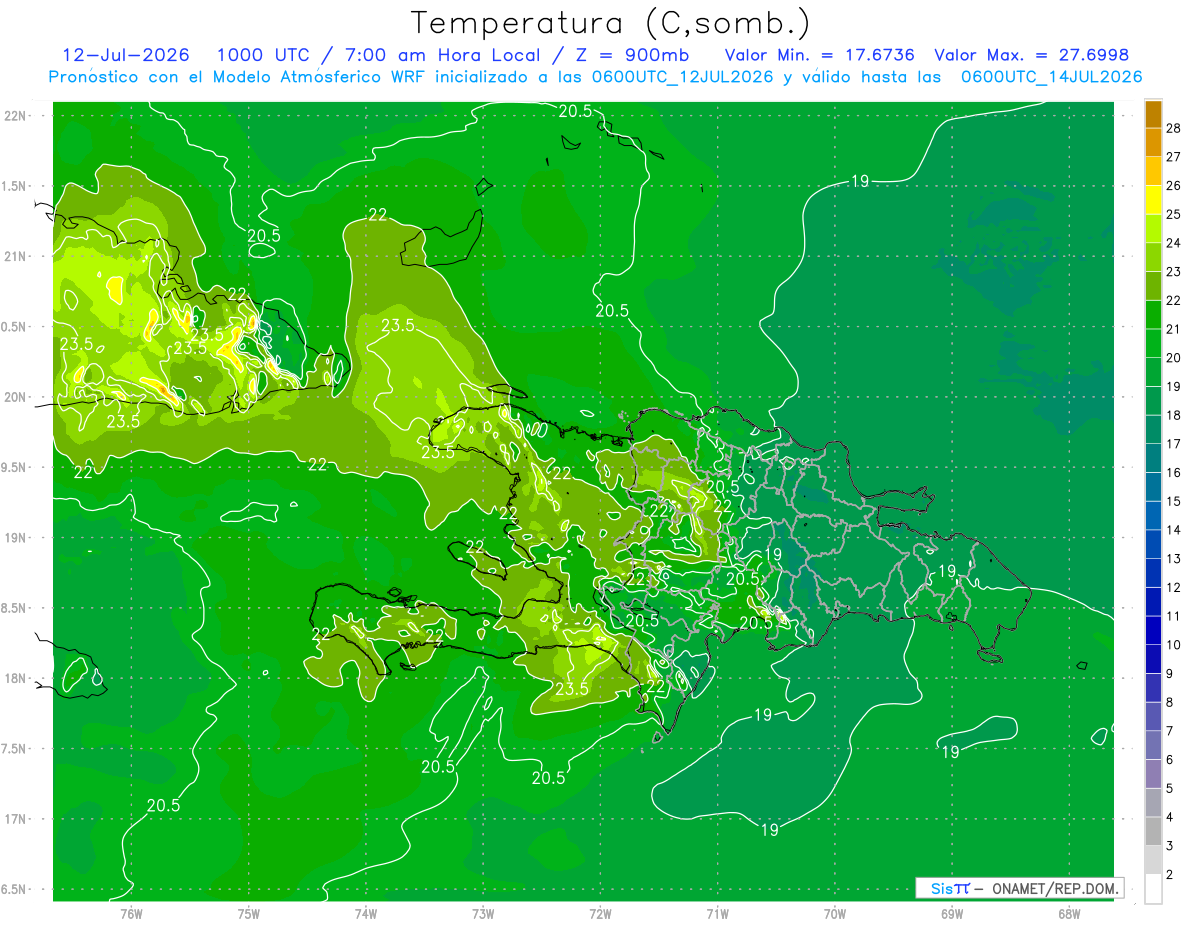The image size is (1200, 927).
Task: Click the purple legend swatch between 5 and 6
Action: (x=1153, y=774)
